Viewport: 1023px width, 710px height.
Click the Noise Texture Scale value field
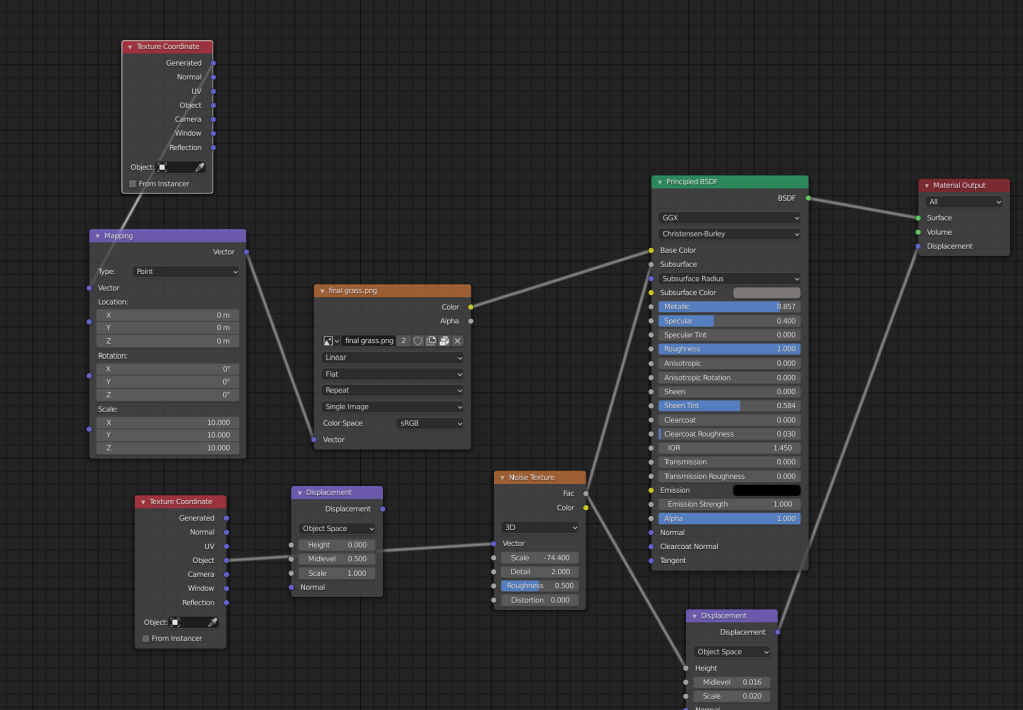tap(539, 557)
